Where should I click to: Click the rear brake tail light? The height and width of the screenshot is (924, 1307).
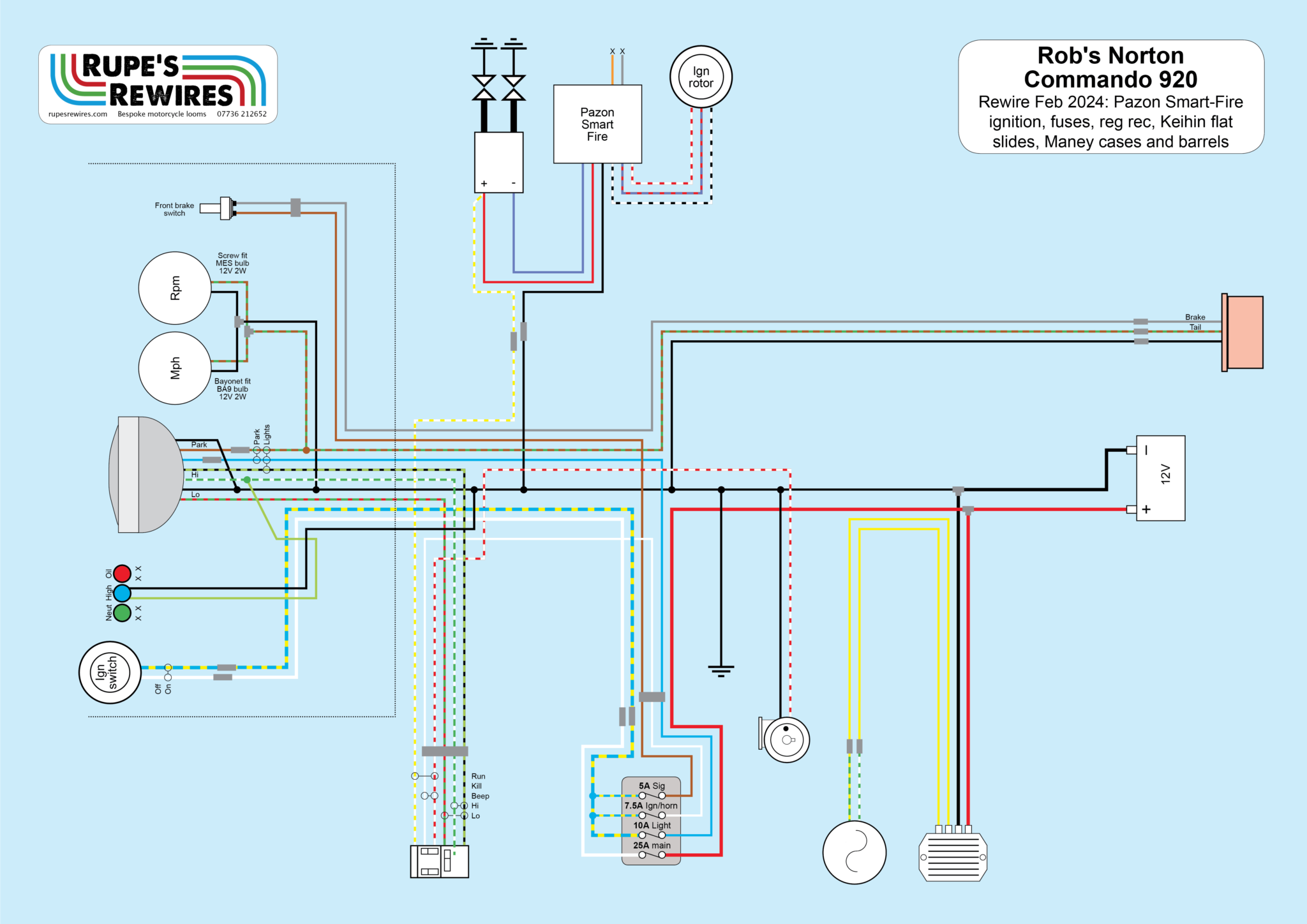click(x=1244, y=332)
